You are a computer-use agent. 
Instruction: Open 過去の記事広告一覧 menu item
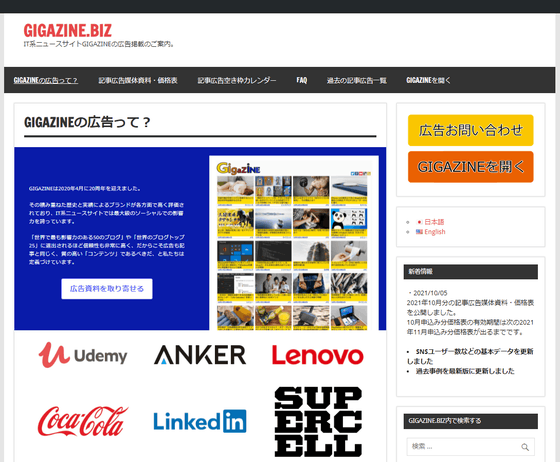pos(357,80)
